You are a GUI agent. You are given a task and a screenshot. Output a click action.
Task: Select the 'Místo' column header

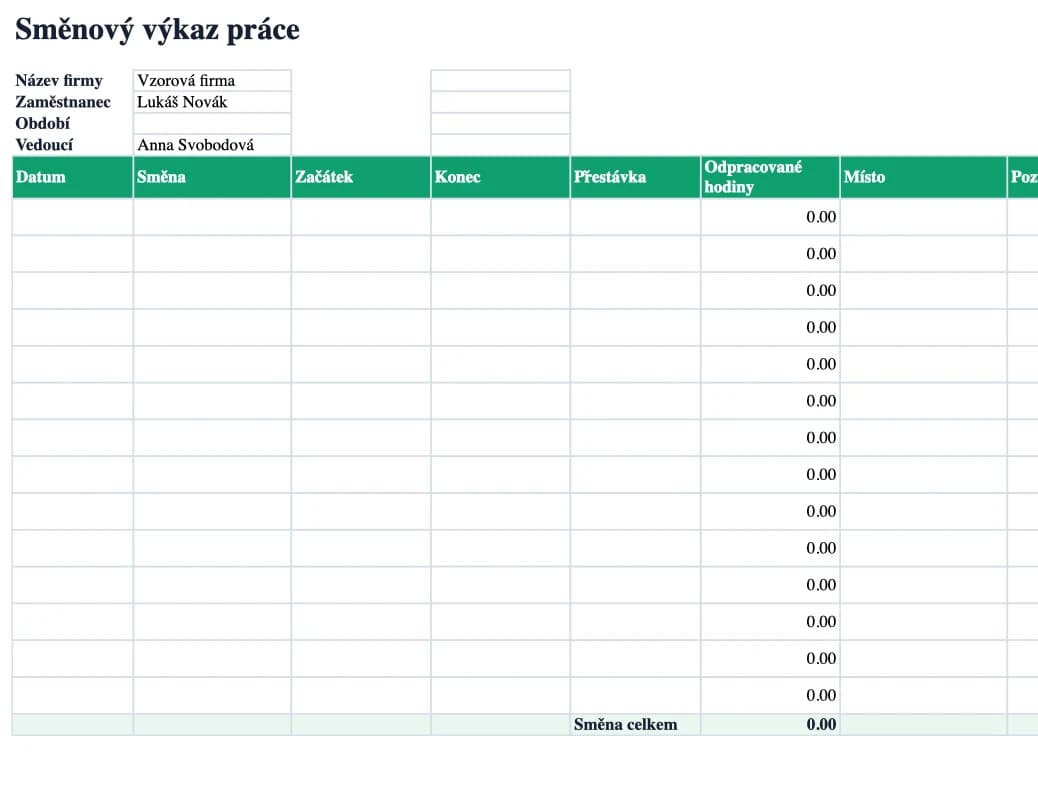[x=923, y=177]
